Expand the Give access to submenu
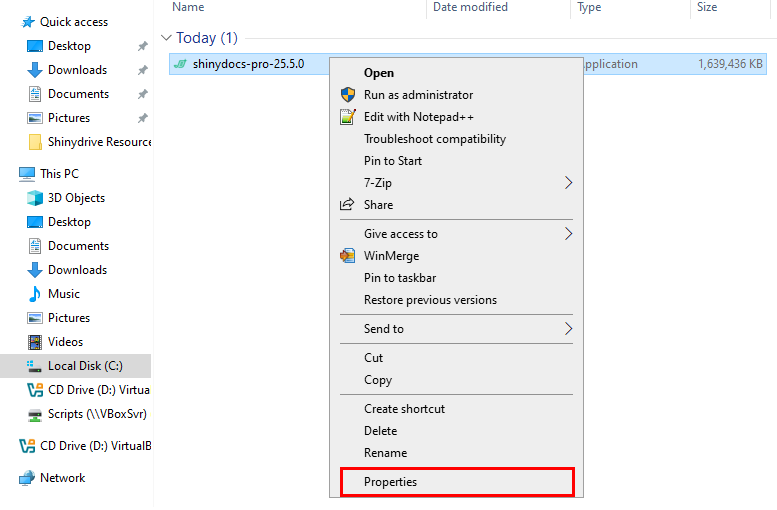The image size is (777, 510). point(568,234)
